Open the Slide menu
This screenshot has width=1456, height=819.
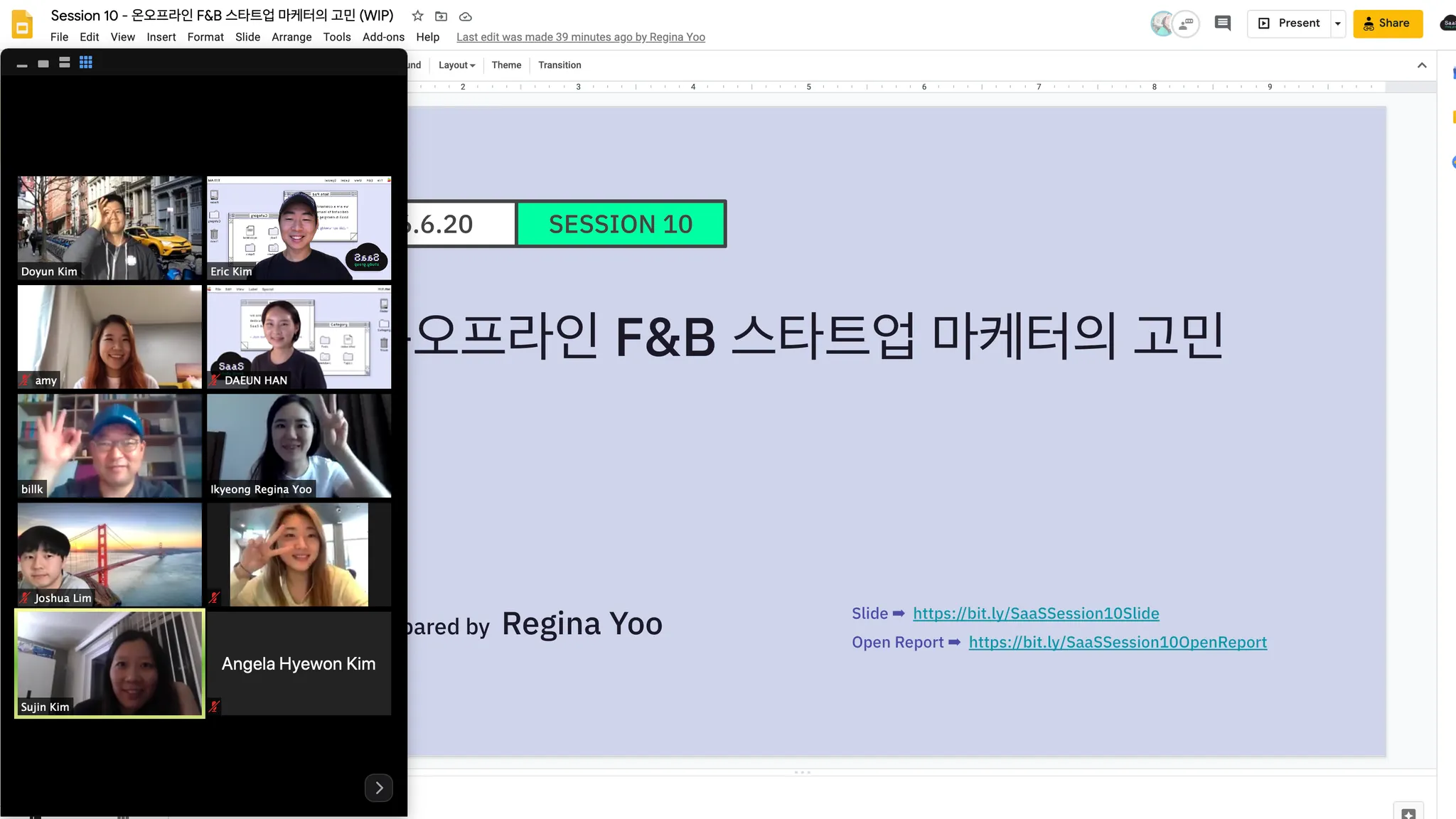click(247, 37)
